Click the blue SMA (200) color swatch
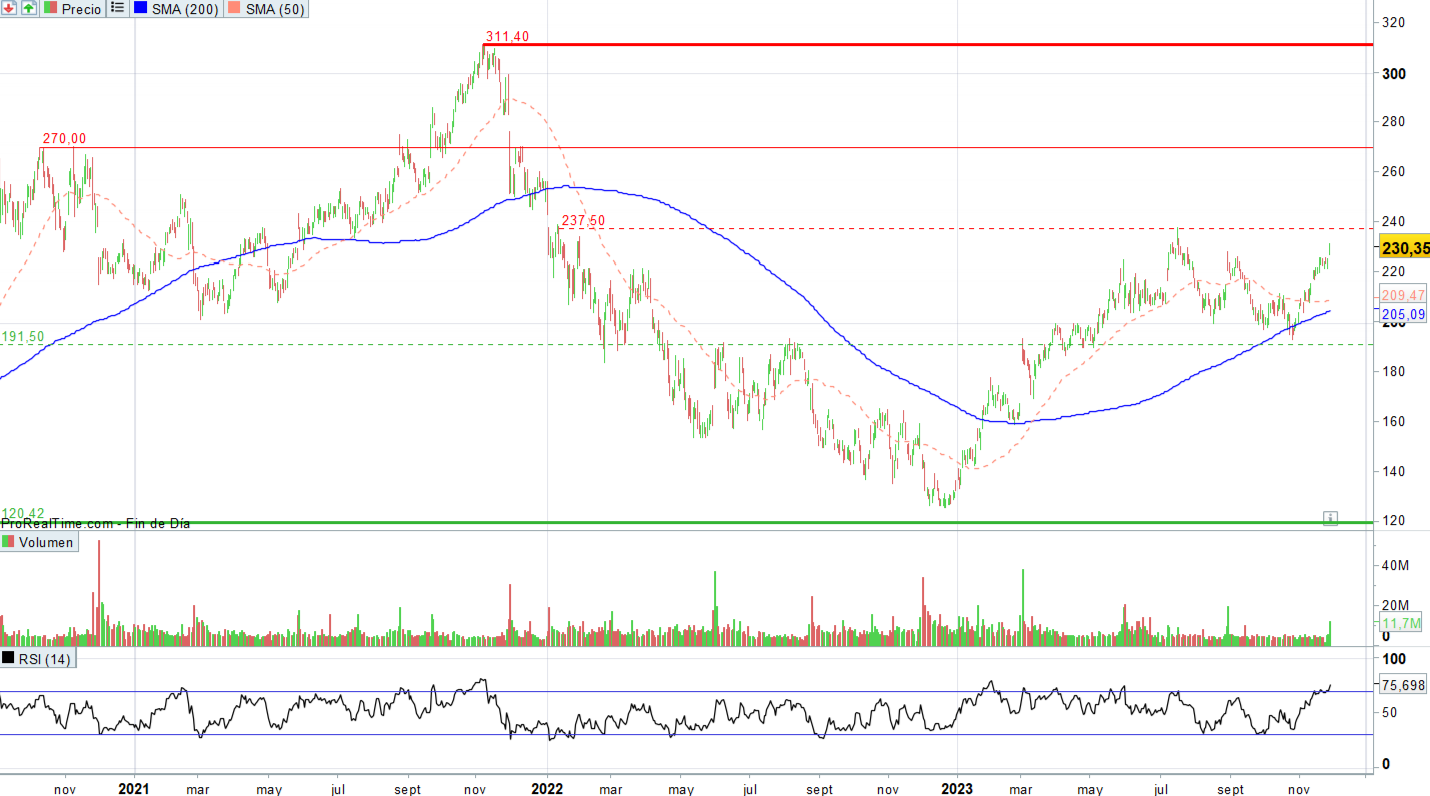The width and height of the screenshot is (1430, 796). point(141,9)
